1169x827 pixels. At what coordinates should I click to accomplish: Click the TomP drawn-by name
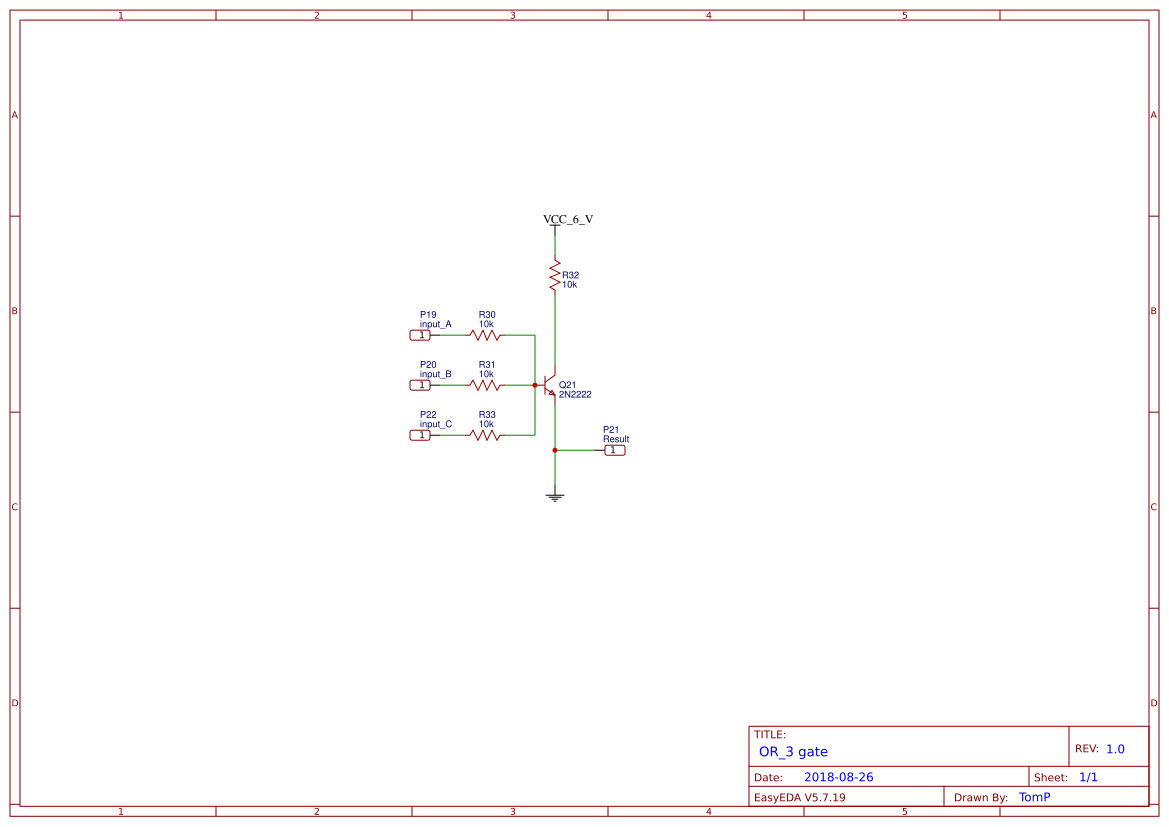(x=1035, y=796)
